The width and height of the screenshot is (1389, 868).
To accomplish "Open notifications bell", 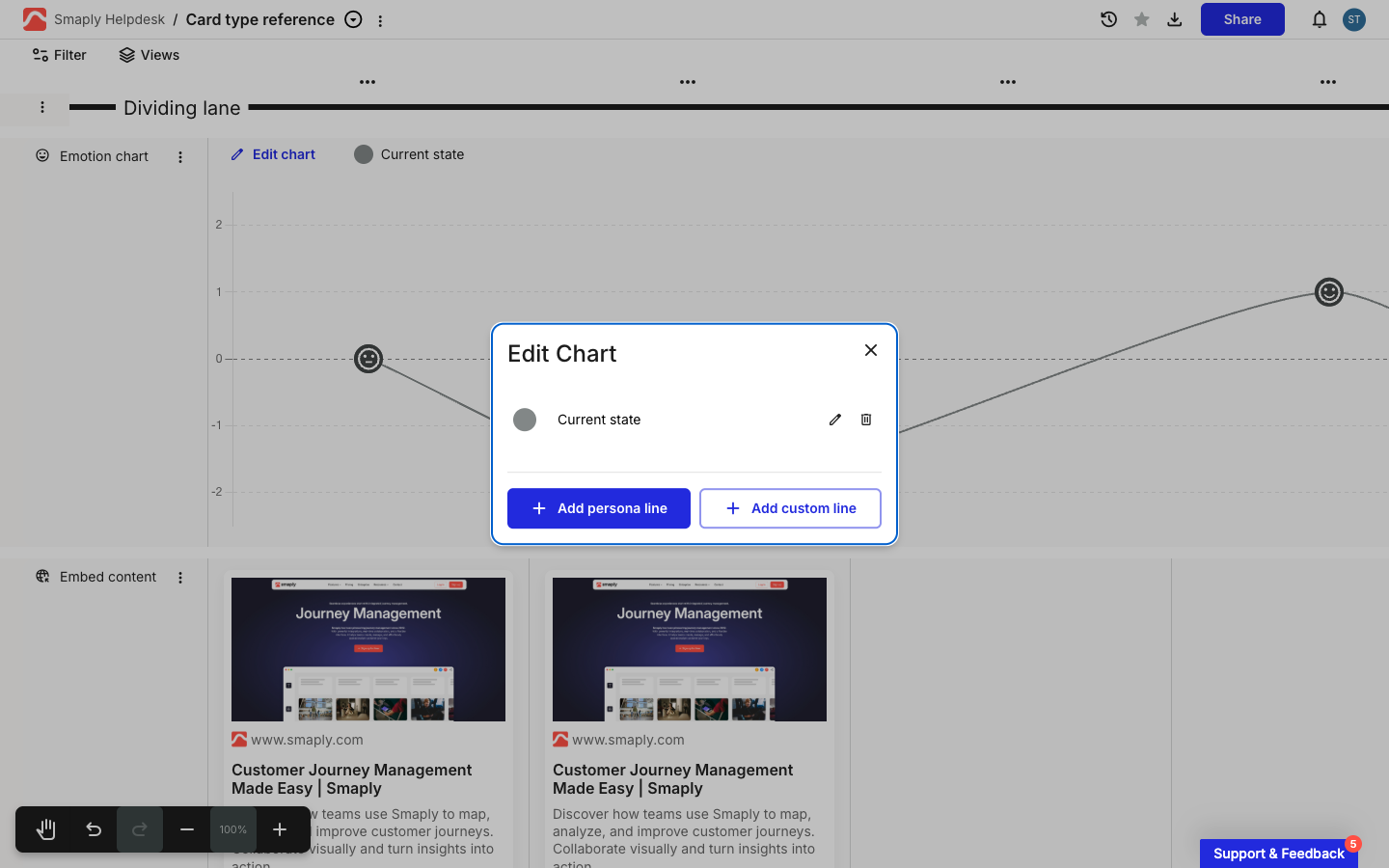I will coord(1320,19).
